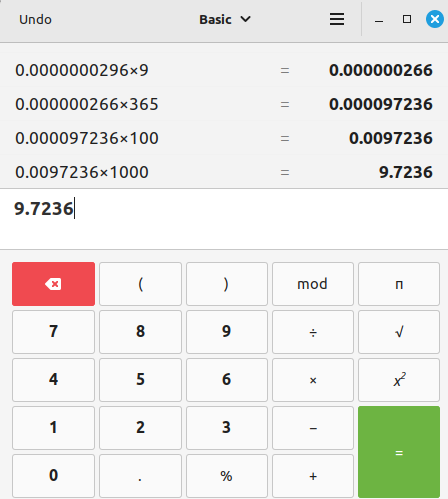
Task: Select the history result 0.000097236
Action: pos(381,104)
